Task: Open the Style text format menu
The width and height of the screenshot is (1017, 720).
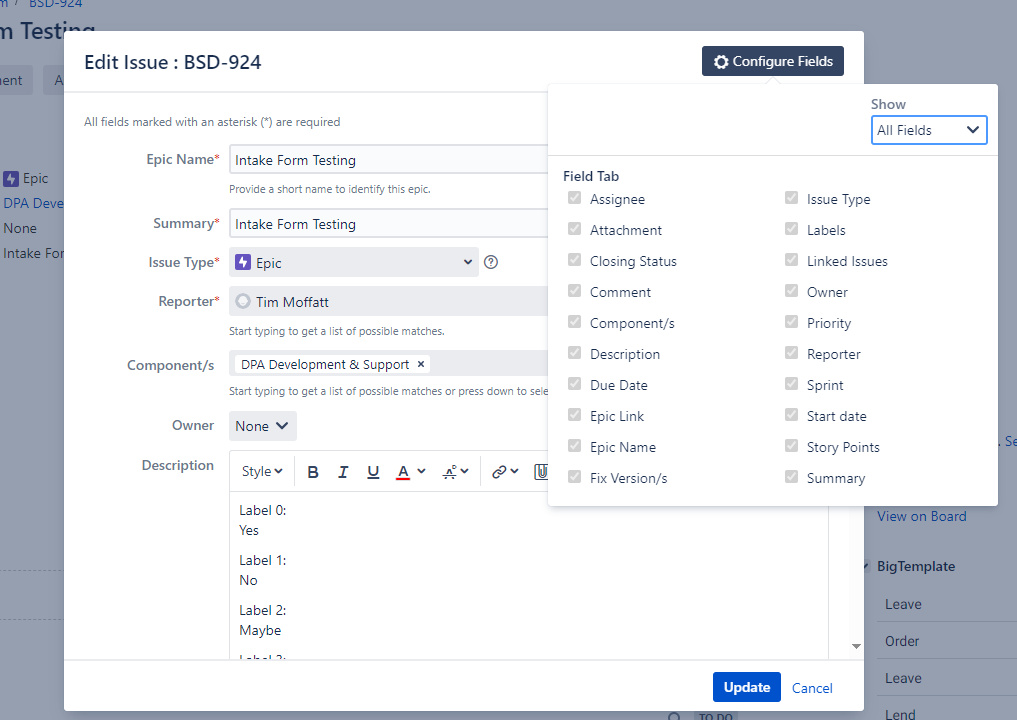Action: [x=262, y=472]
